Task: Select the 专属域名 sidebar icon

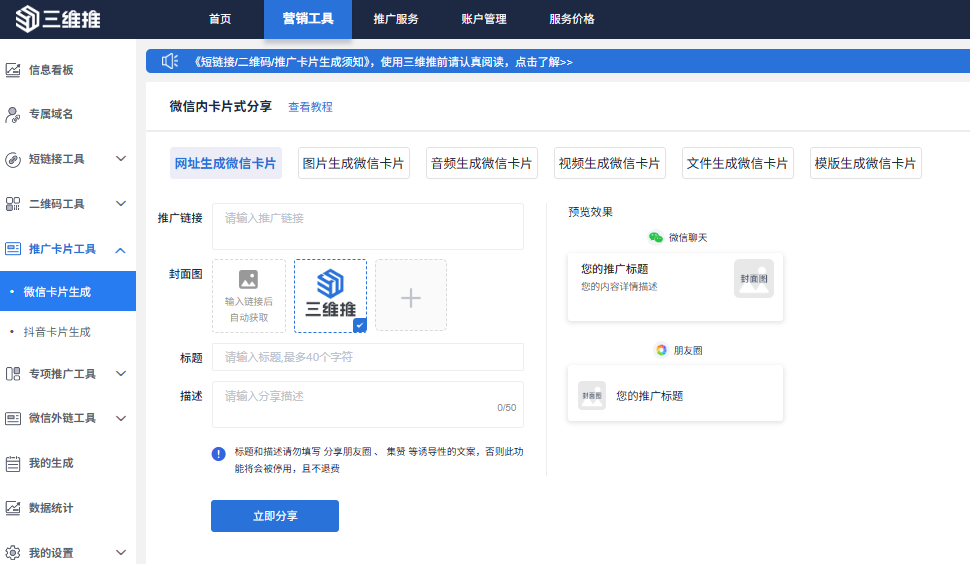Action: pyautogui.click(x=13, y=114)
